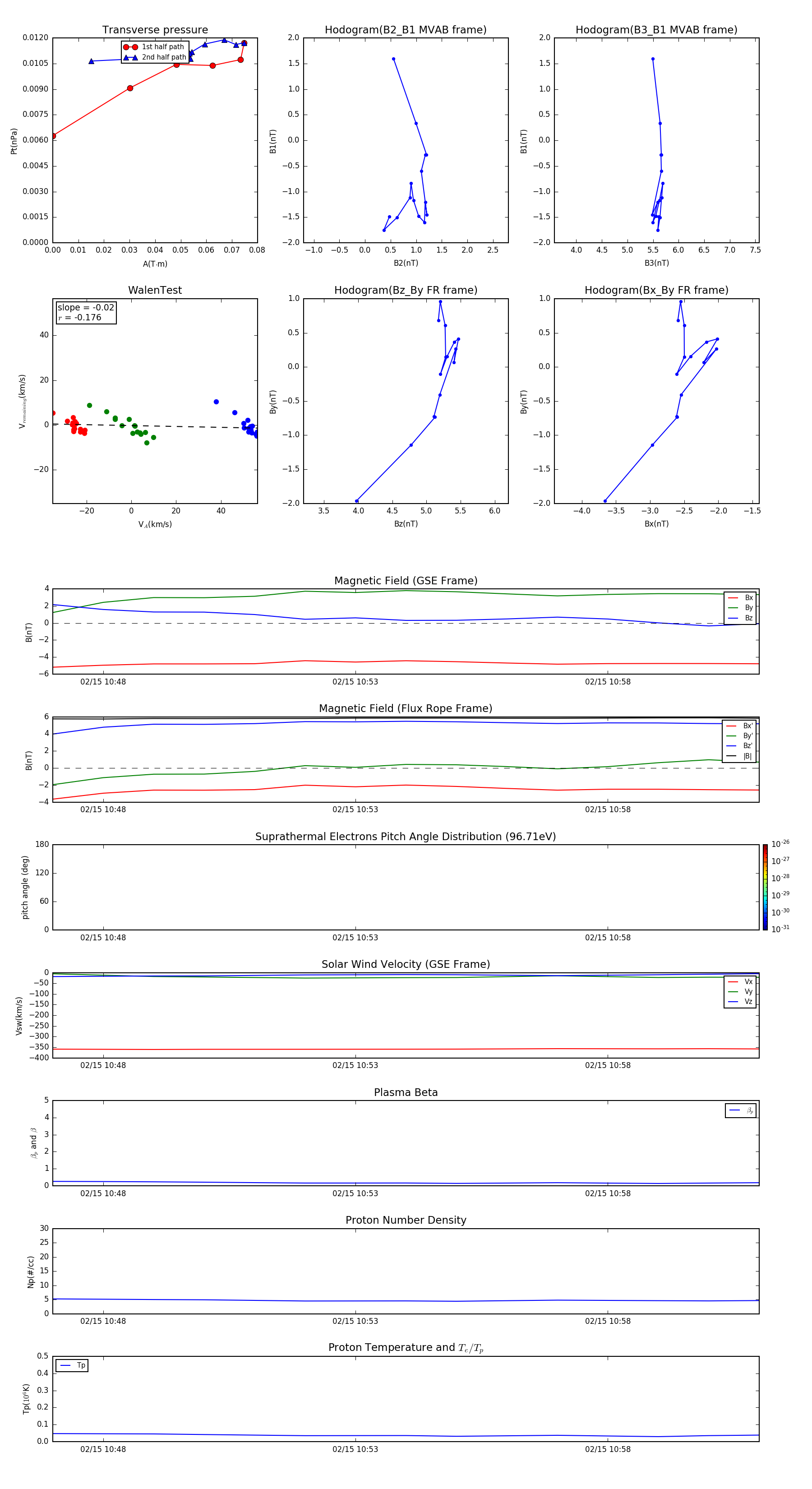Select the "Vx" velocity legend entry
The width and height of the screenshot is (812, 1489).
[741, 981]
